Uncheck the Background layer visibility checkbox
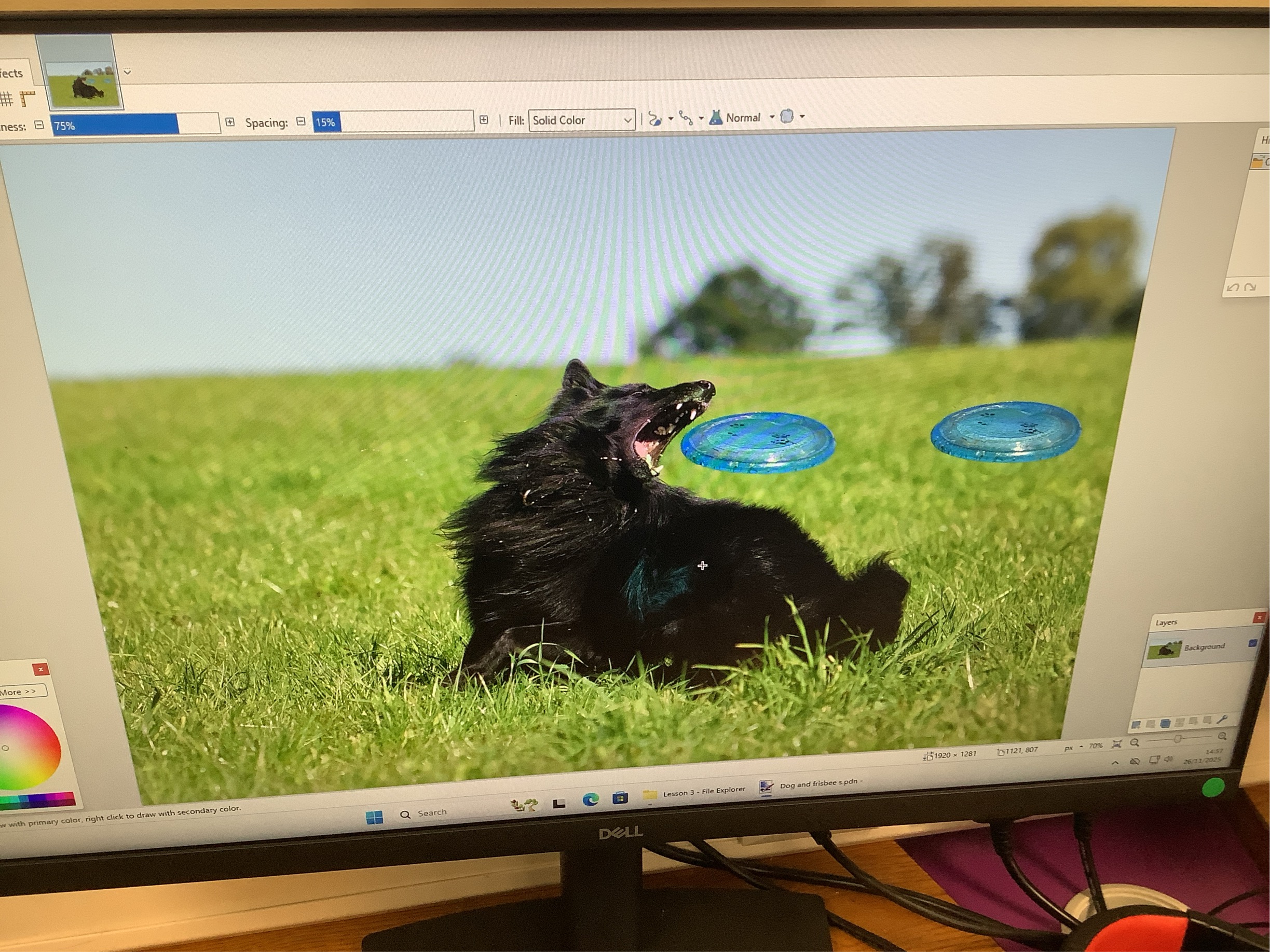This screenshot has width=1270, height=952. (1253, 643)
